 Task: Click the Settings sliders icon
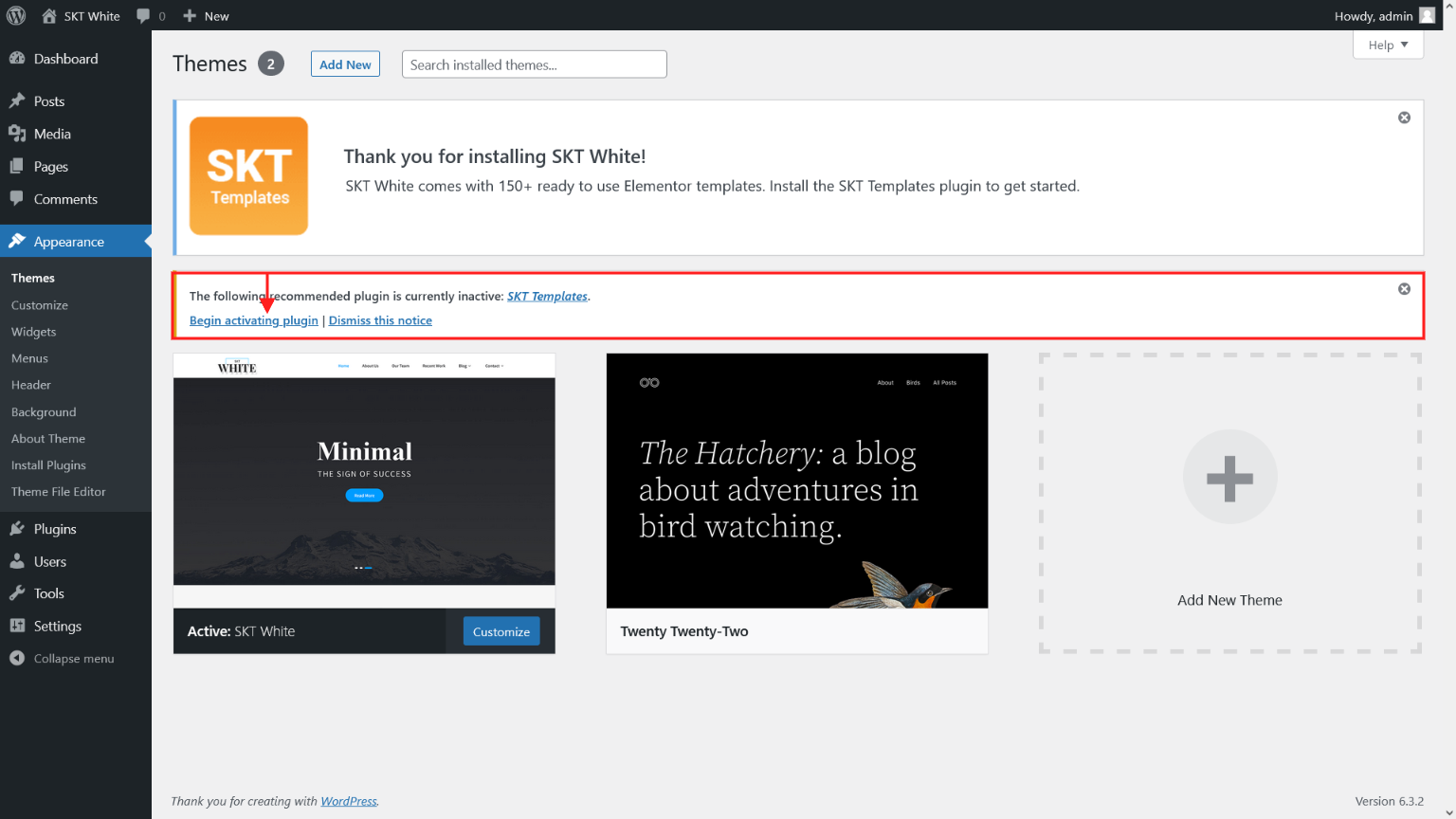(17, 626)
